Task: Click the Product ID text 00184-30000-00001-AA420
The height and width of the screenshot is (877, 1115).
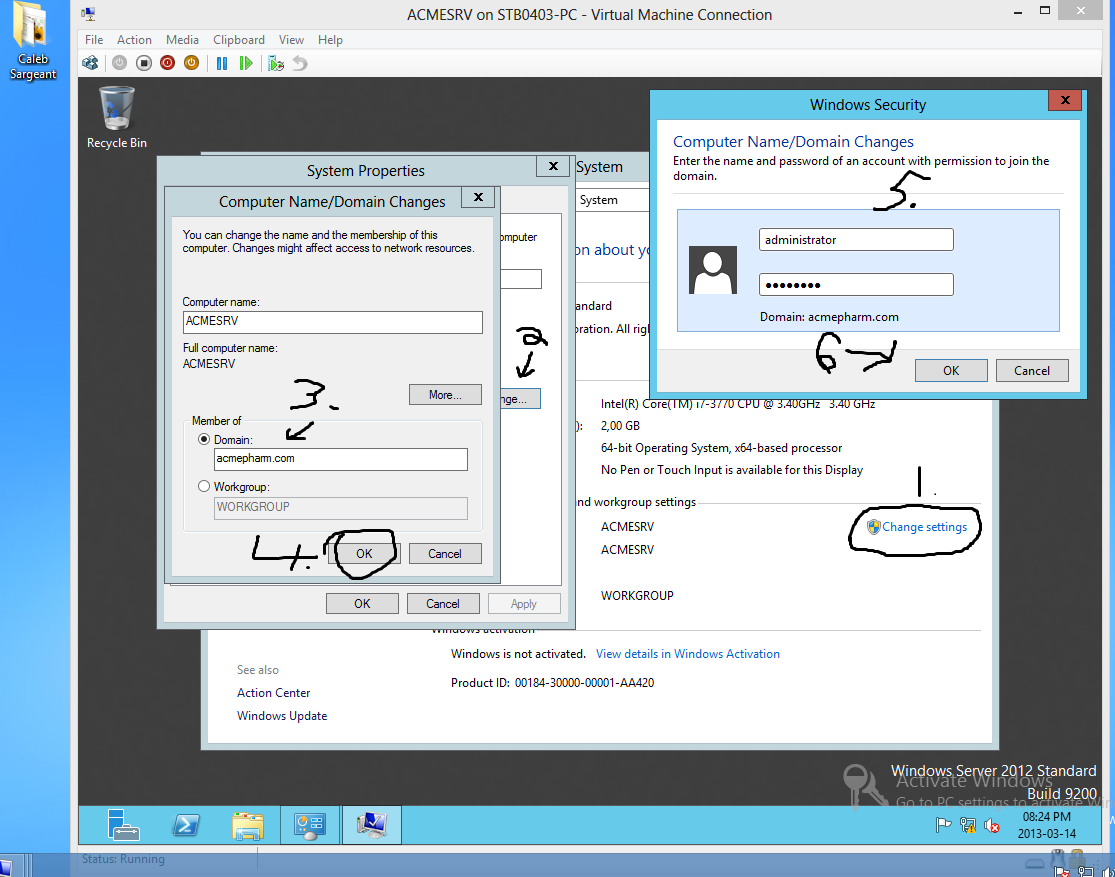Action: pos(585,683)
